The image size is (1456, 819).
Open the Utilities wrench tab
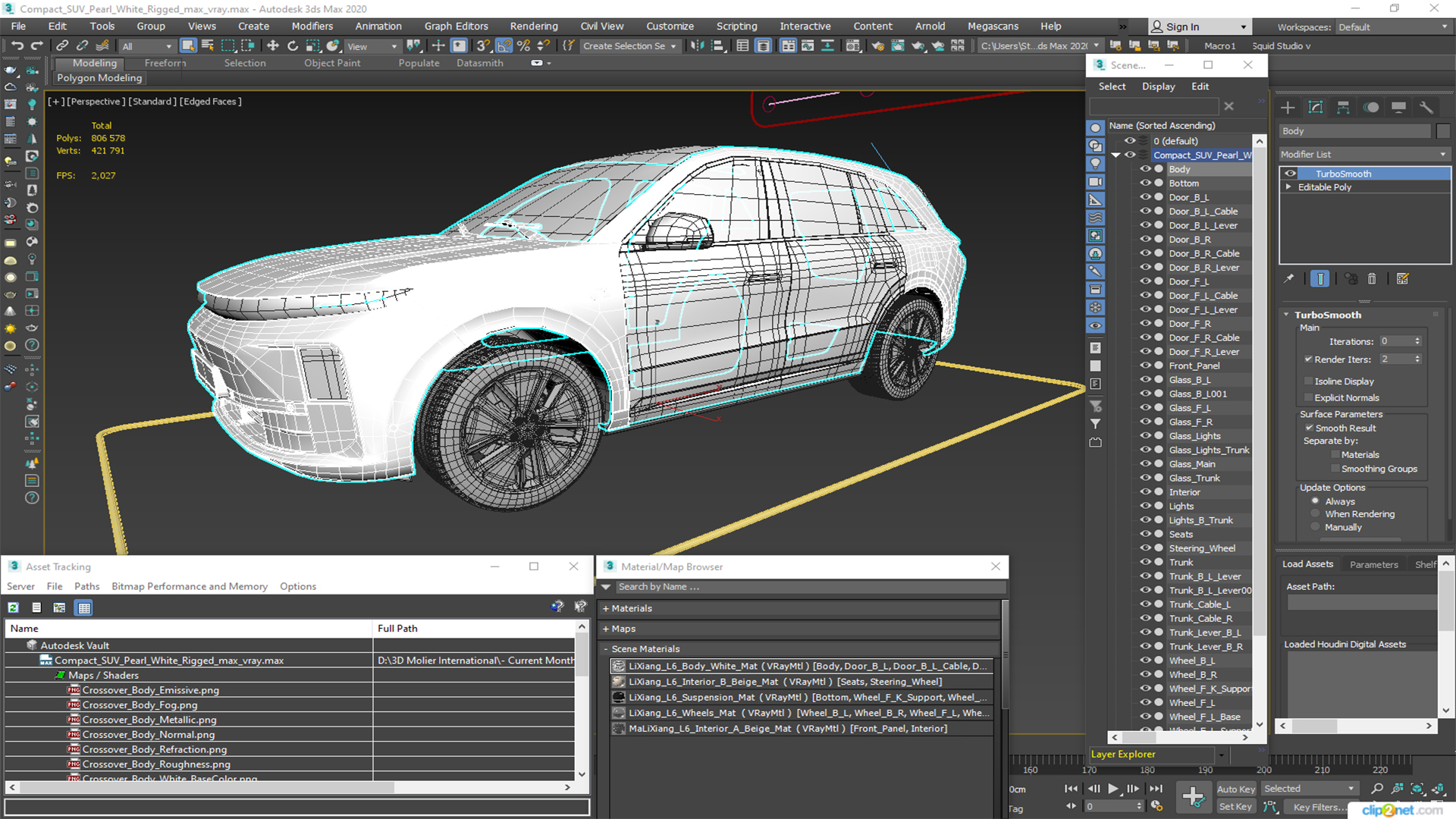tap(1426, 108)
